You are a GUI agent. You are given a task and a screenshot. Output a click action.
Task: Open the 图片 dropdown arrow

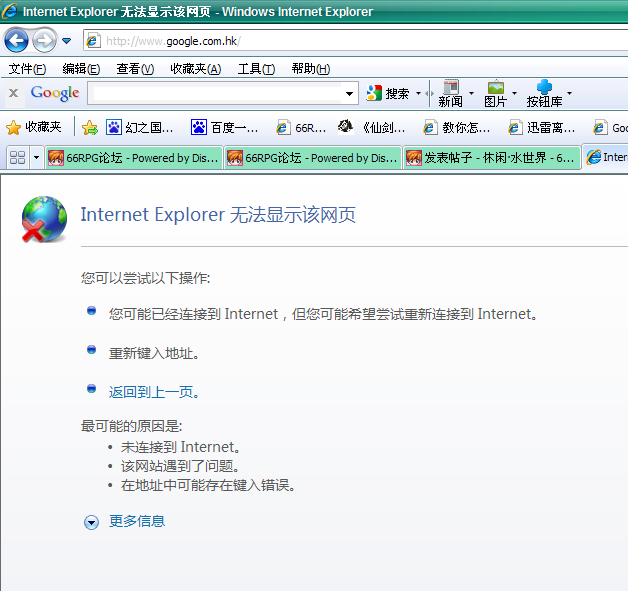coord(515,93)
